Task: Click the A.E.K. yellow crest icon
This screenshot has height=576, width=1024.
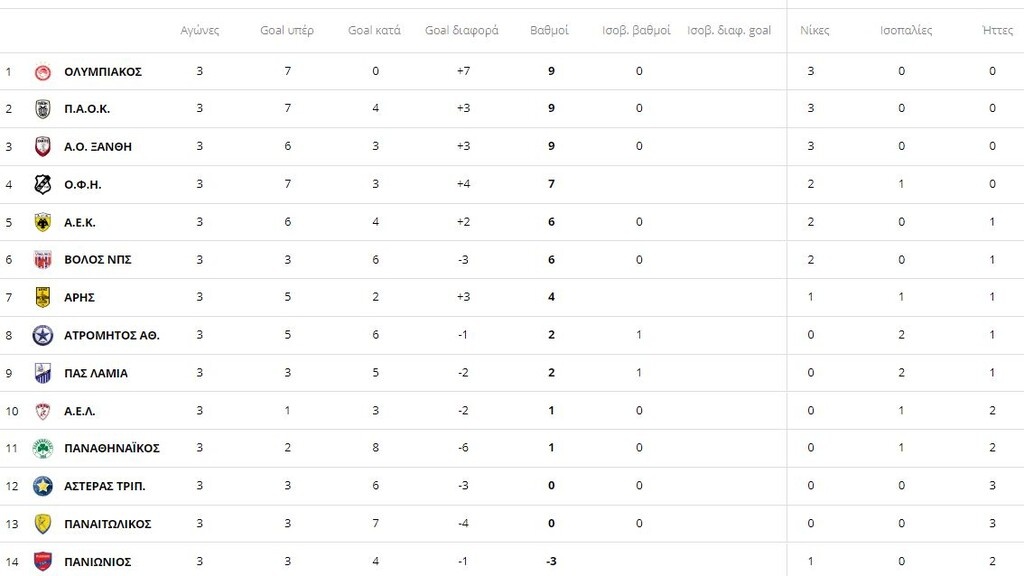Action: pos(42,222)
